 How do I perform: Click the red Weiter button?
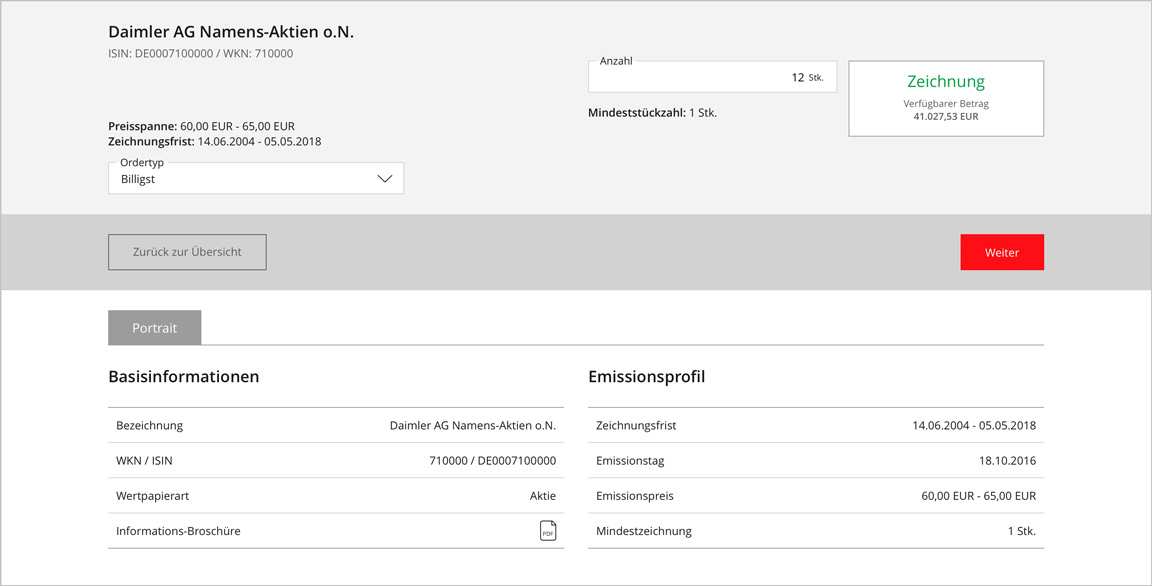pyautogui.click(x=1001, y=253)
